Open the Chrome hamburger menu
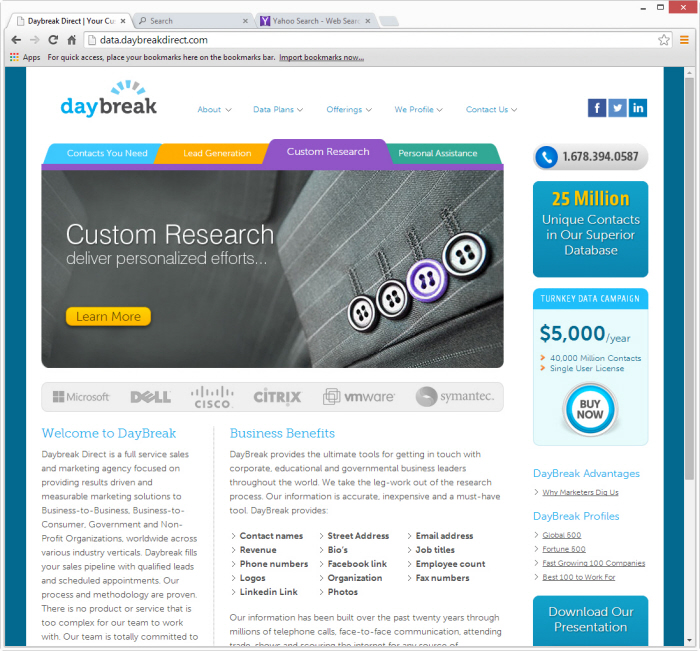The height and width of the screenshot is (651, 700). (685, 40)
